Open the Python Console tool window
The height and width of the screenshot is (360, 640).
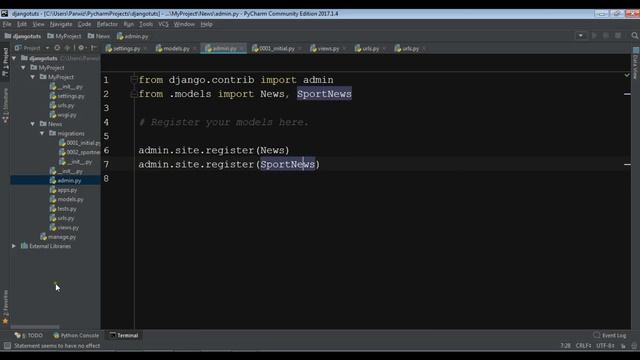pyautogui.click(x=76, y=336)
